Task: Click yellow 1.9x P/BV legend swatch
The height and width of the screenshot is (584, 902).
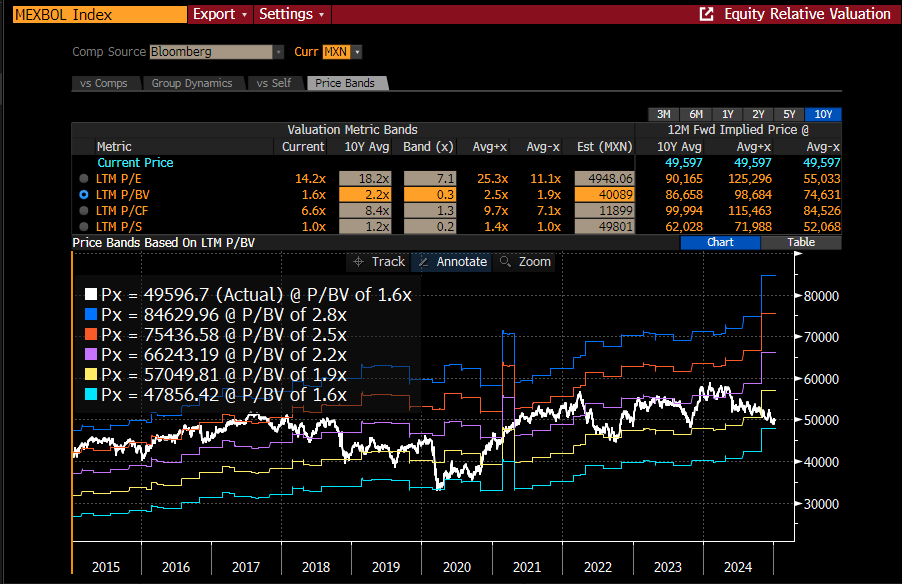Action: click(91, 375)
